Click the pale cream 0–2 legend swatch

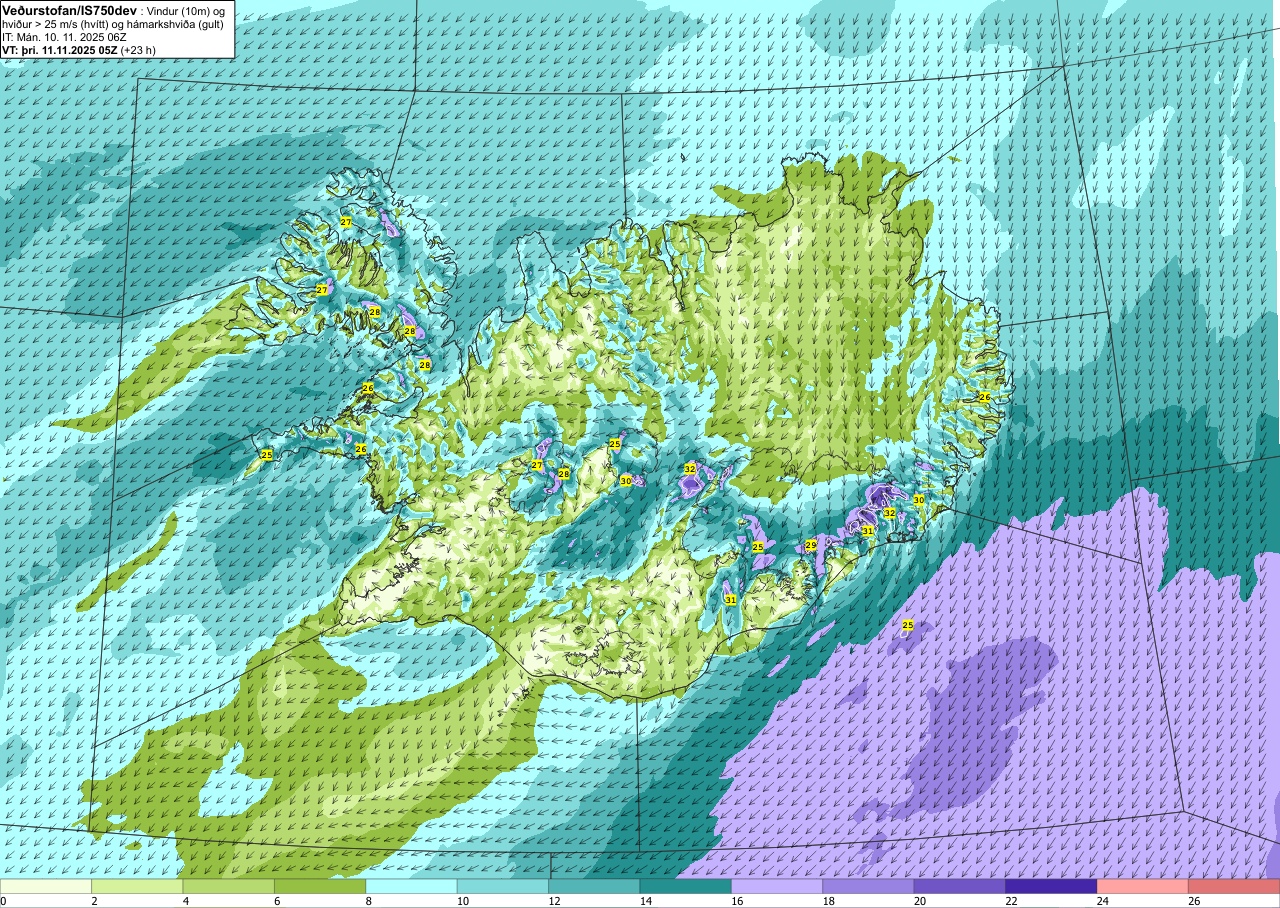coord(46,886)
